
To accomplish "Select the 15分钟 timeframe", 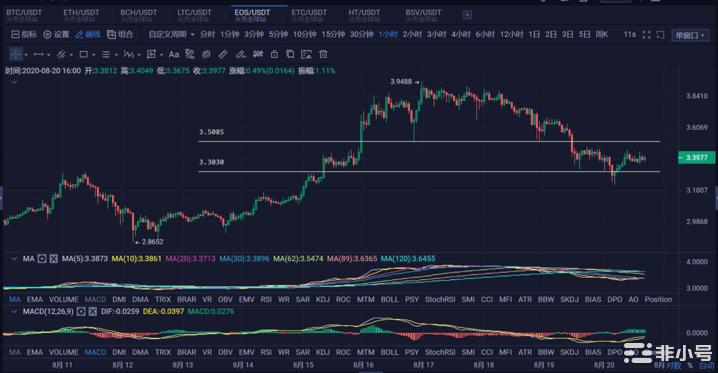I will point(333,34).
